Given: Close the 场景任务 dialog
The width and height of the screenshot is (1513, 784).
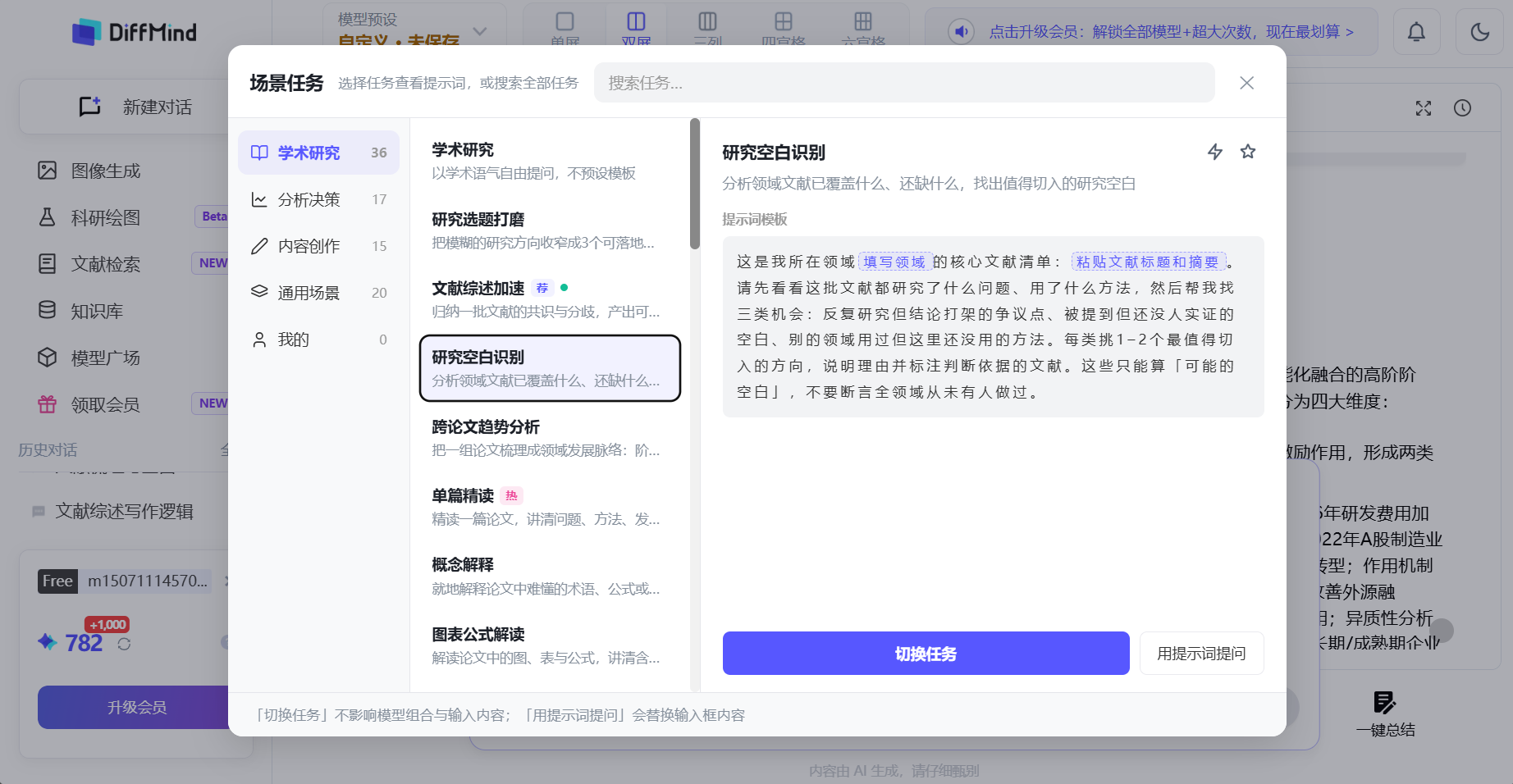Looking at the screenshot, I should click(1246, 83).
